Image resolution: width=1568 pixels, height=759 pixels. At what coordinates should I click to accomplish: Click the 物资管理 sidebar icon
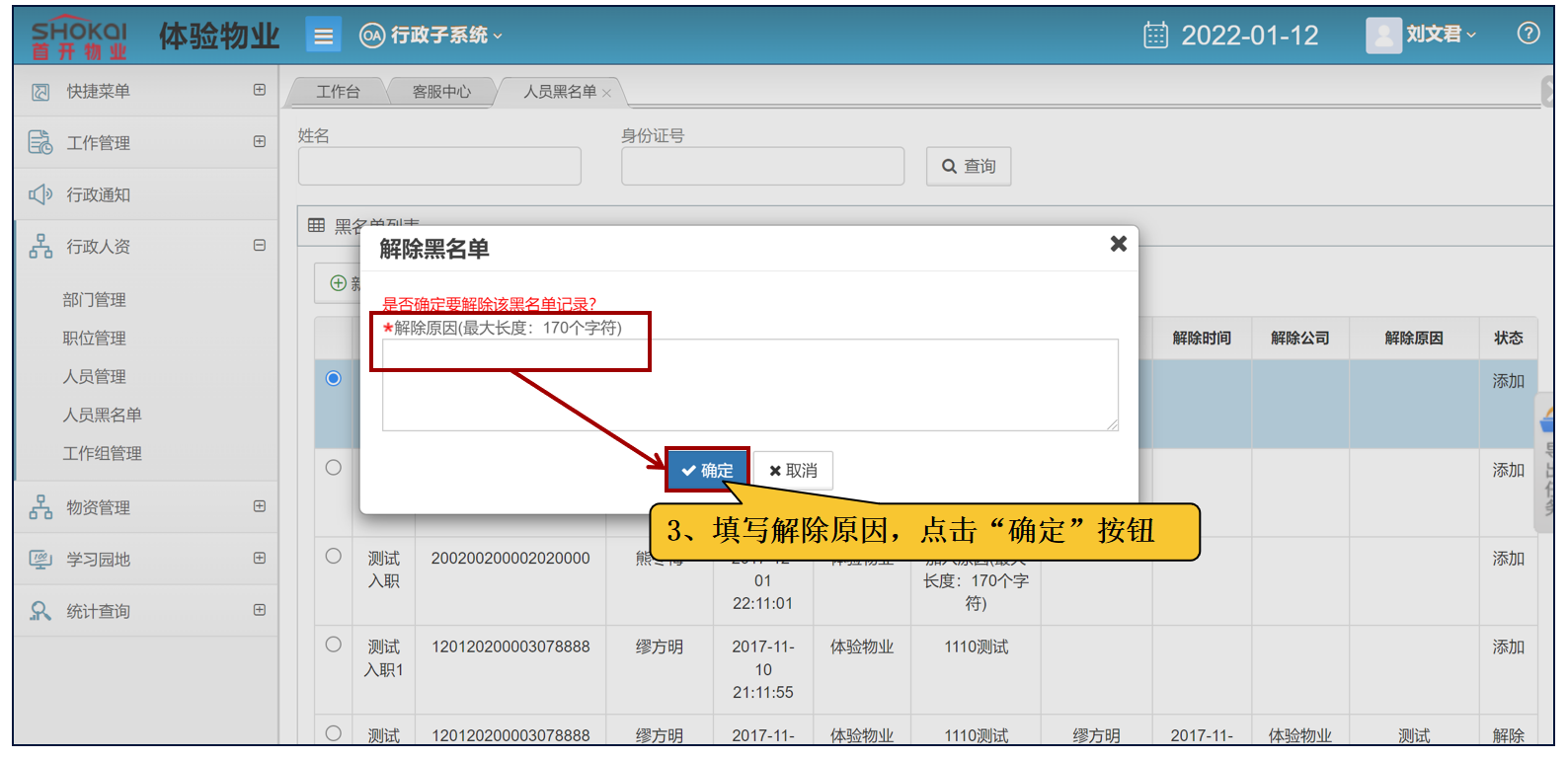(x=40, y=507)
